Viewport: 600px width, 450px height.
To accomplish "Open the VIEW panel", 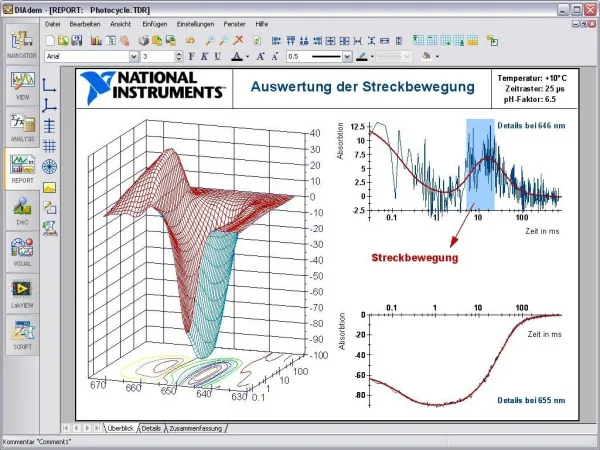I will pos(20,87).
